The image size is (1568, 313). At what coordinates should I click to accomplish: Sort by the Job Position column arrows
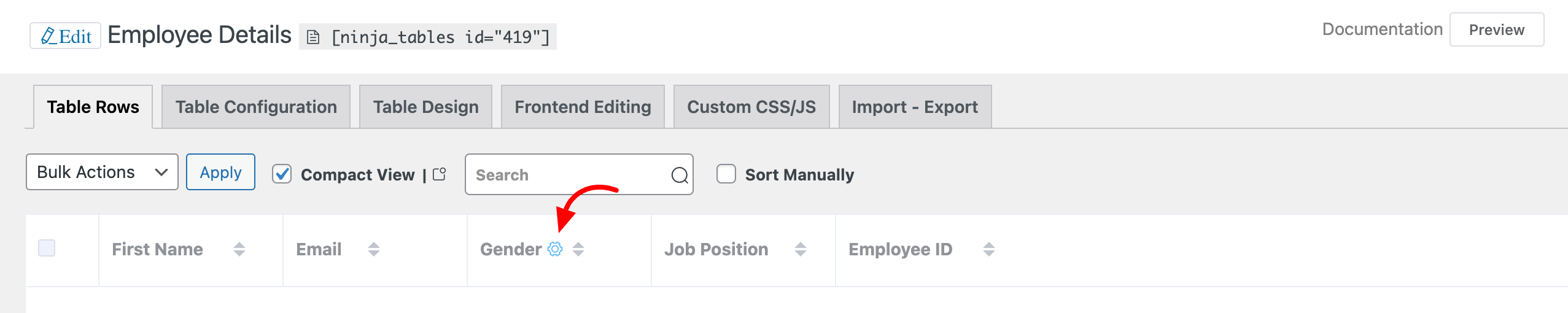(x=801, y=249)
